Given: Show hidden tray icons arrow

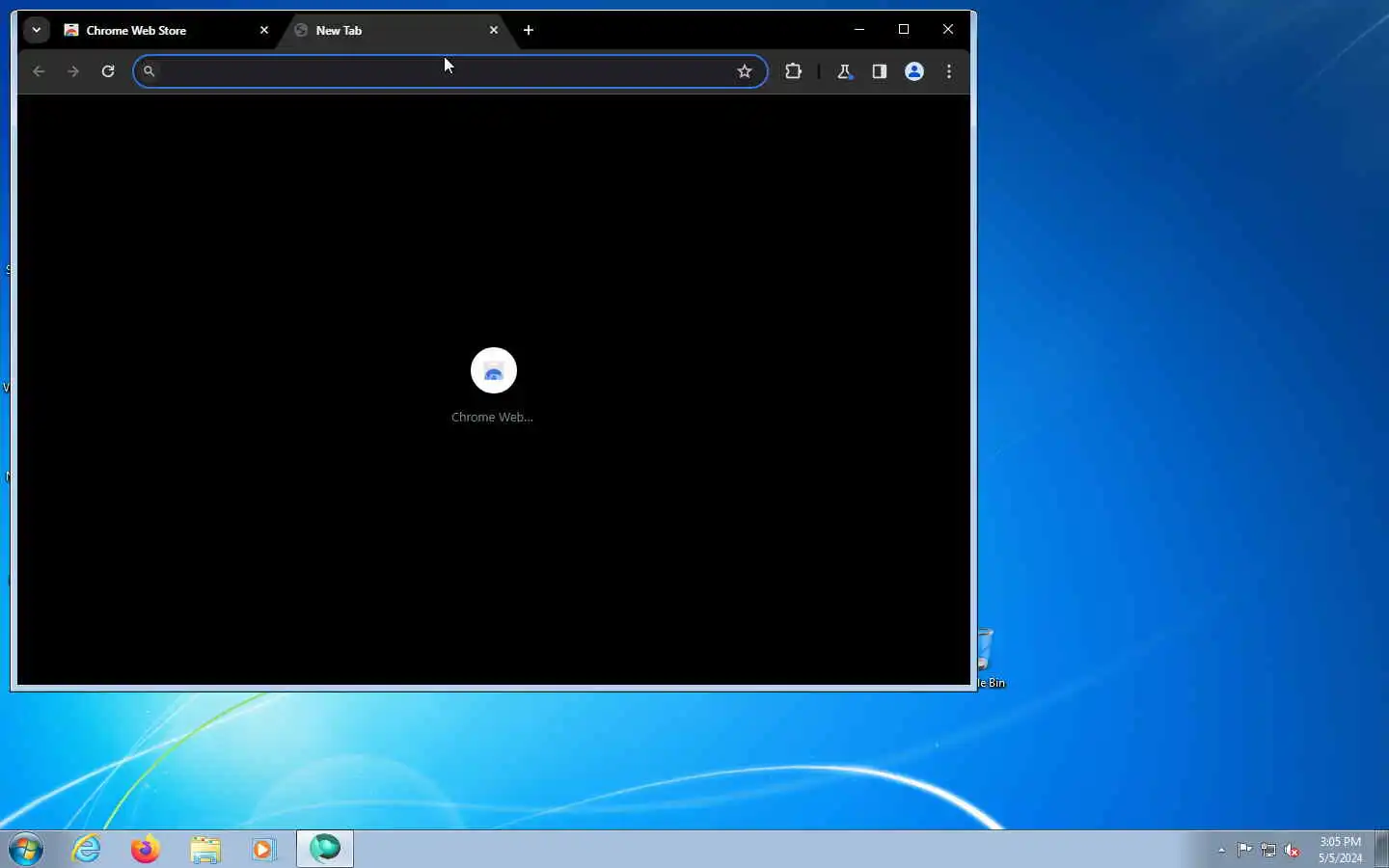Looking at the screenshot, I should coord(1221,850).
